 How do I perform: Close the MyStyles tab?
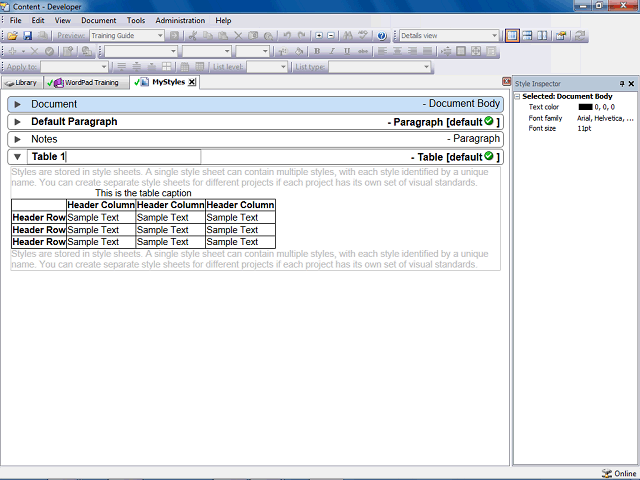pos(191,82)
